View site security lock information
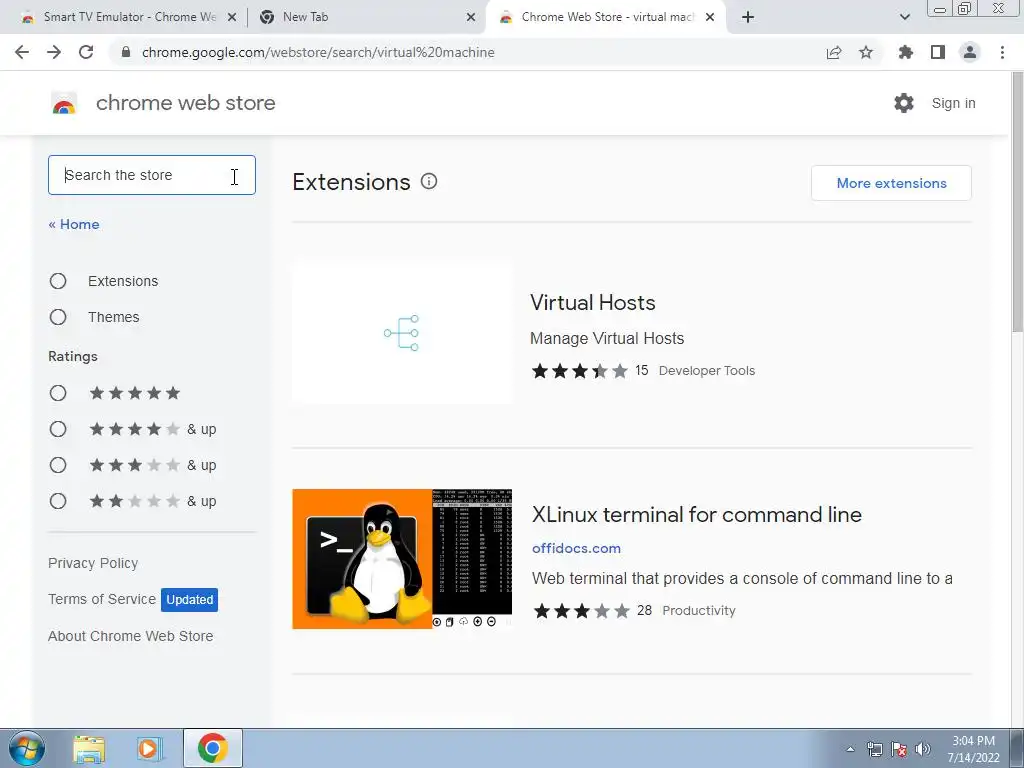1024x768 pixels. 126,52
